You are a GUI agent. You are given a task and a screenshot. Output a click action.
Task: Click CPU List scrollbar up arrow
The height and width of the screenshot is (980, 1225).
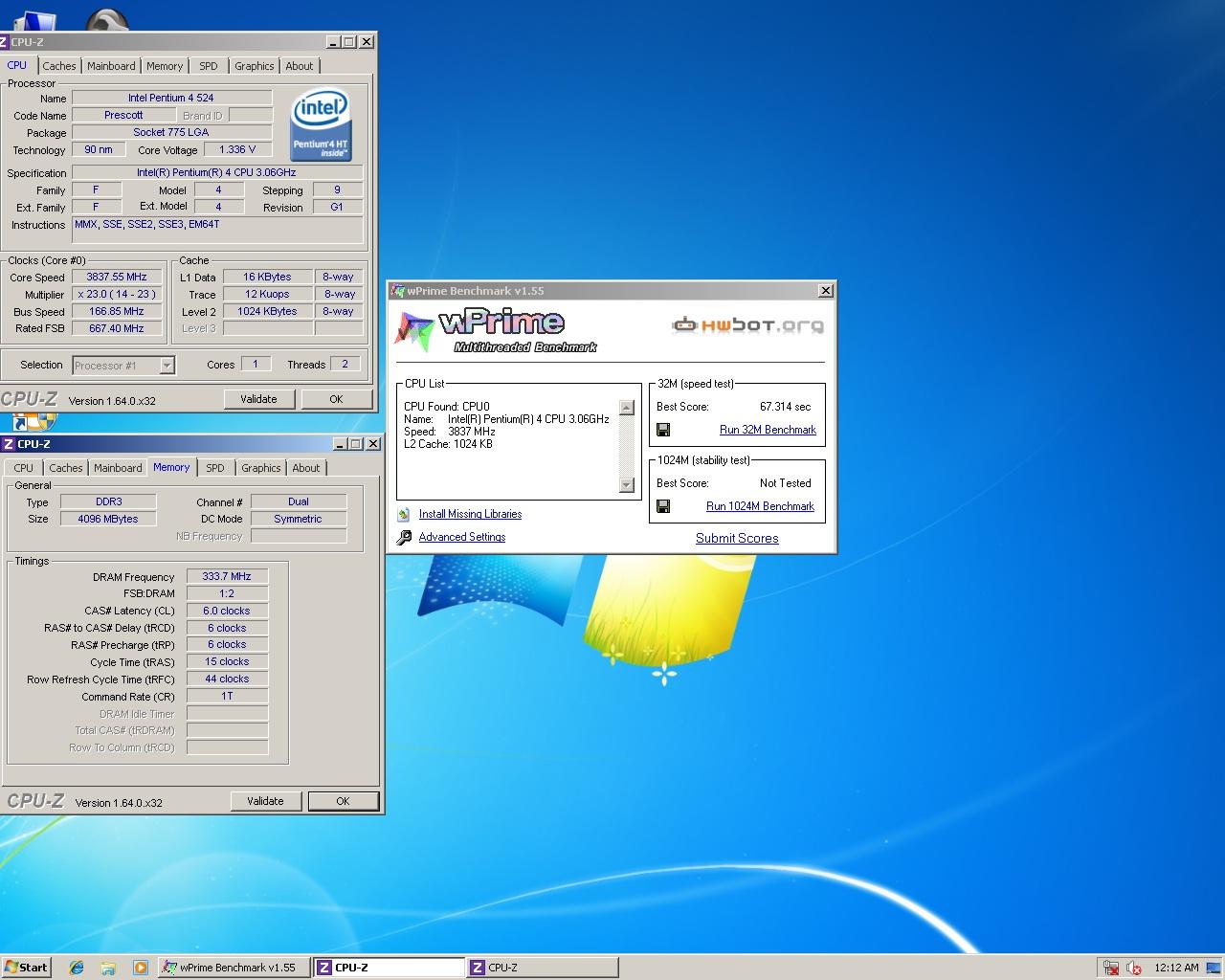[x=627, y=407]
